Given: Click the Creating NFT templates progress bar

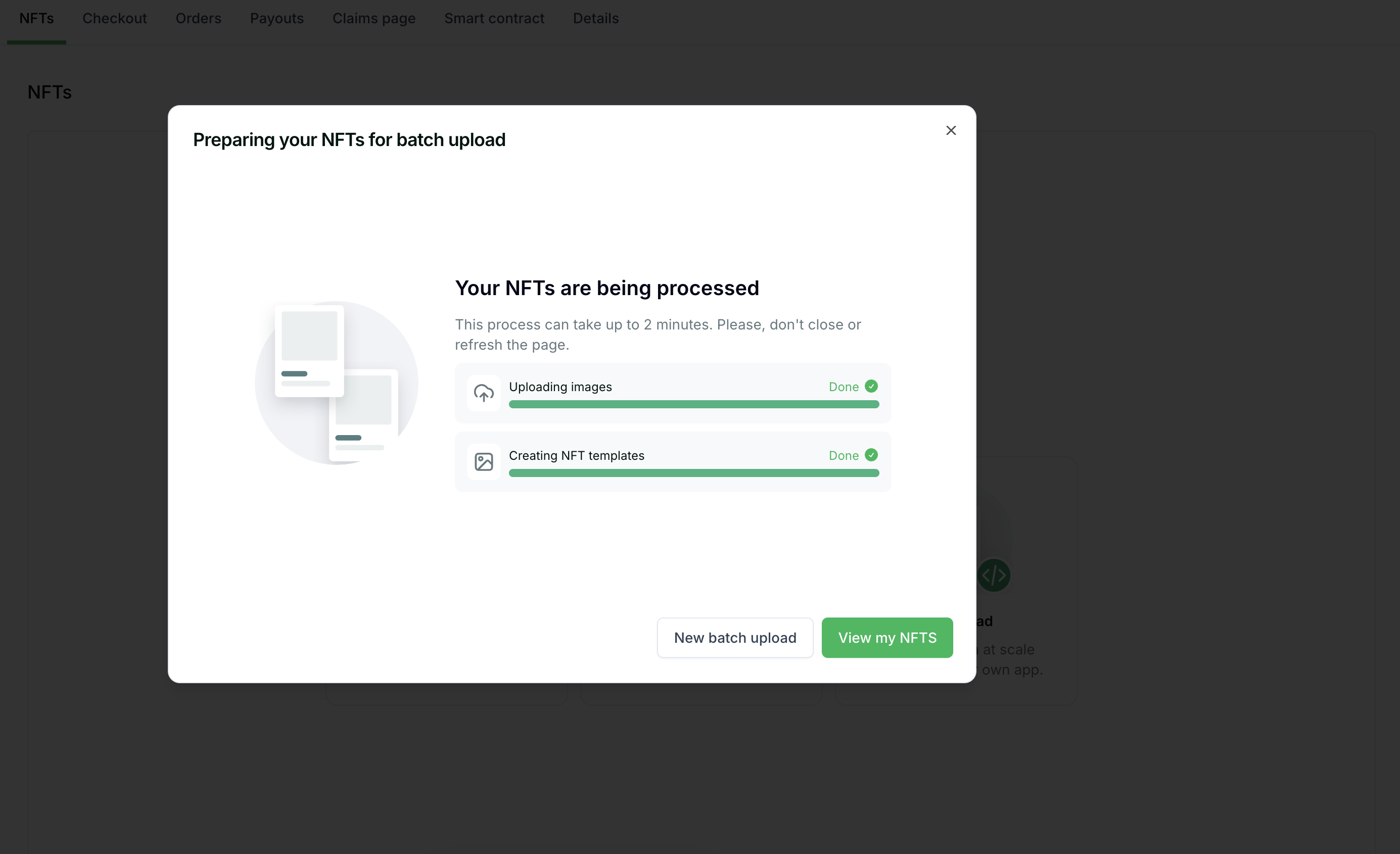Looking at the screenshot, I should point(694,473).
